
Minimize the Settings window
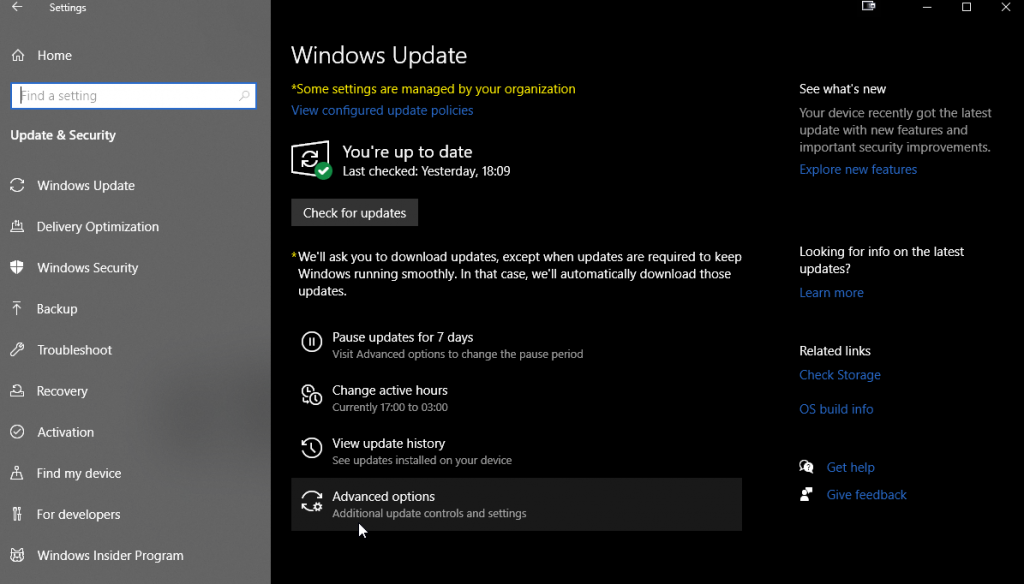927,7
